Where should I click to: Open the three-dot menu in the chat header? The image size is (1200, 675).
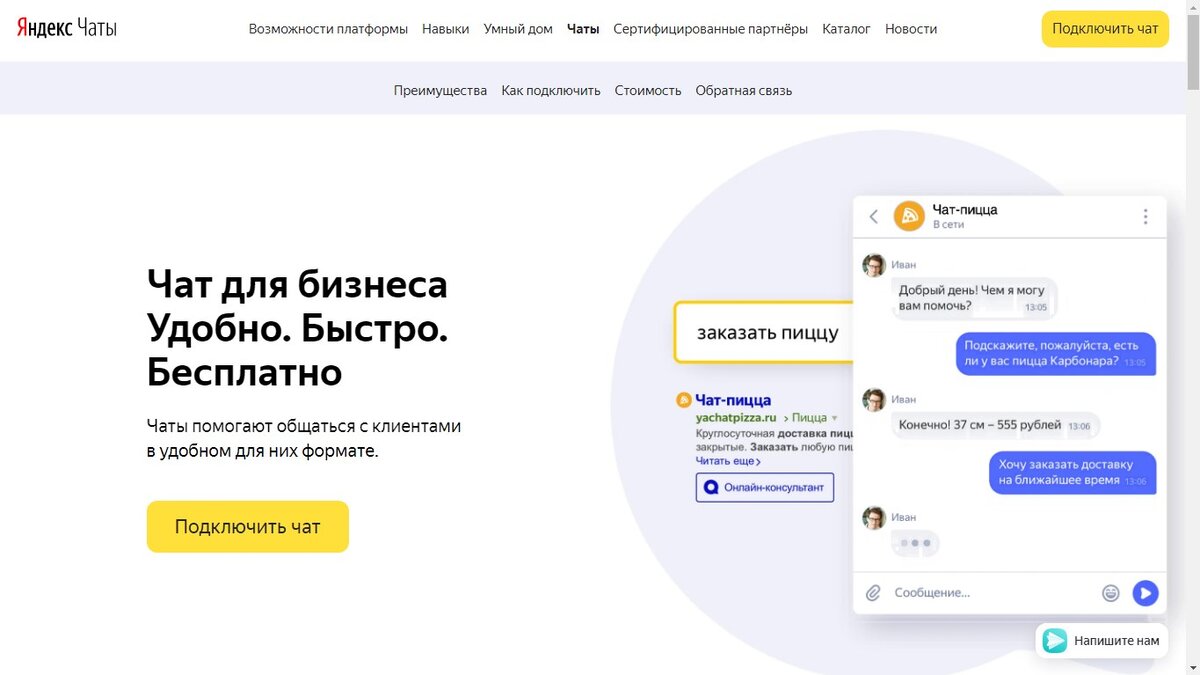1144,215
